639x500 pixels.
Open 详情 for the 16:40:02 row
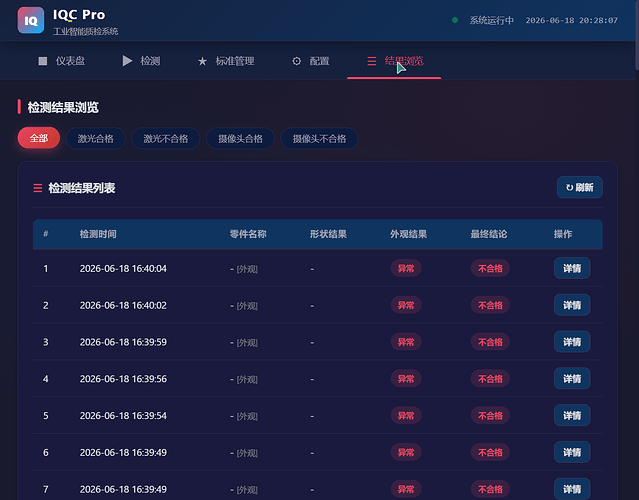[572, 305]
